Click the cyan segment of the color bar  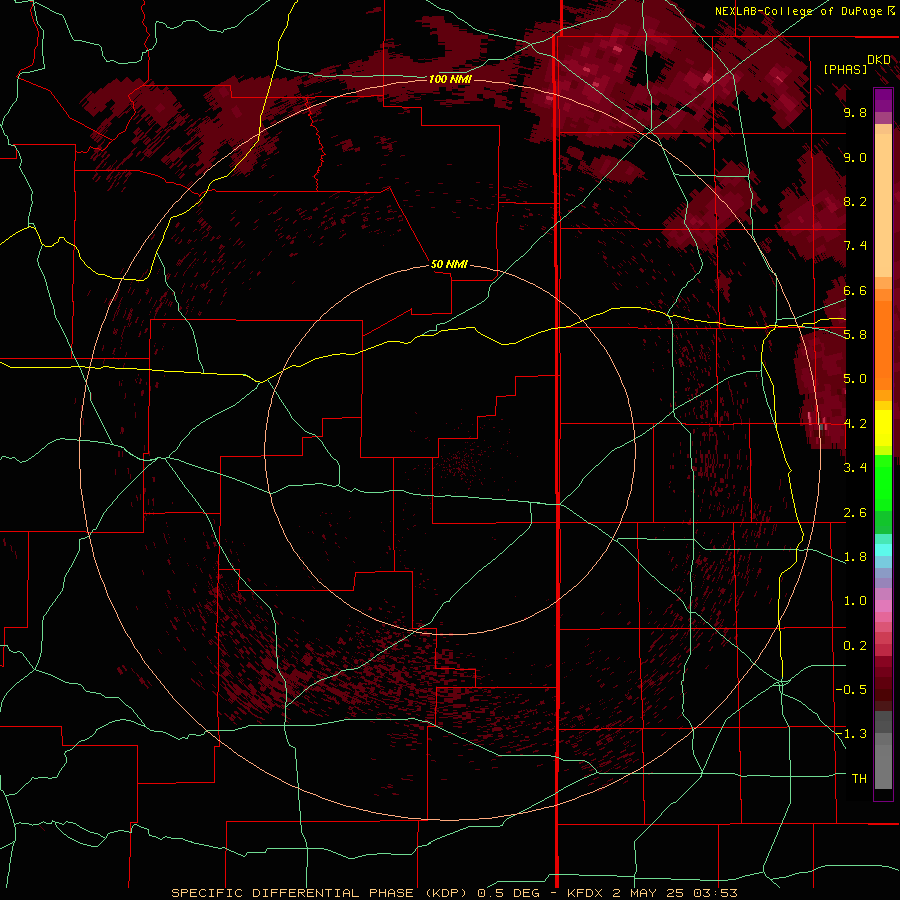[x=883, y=550]
